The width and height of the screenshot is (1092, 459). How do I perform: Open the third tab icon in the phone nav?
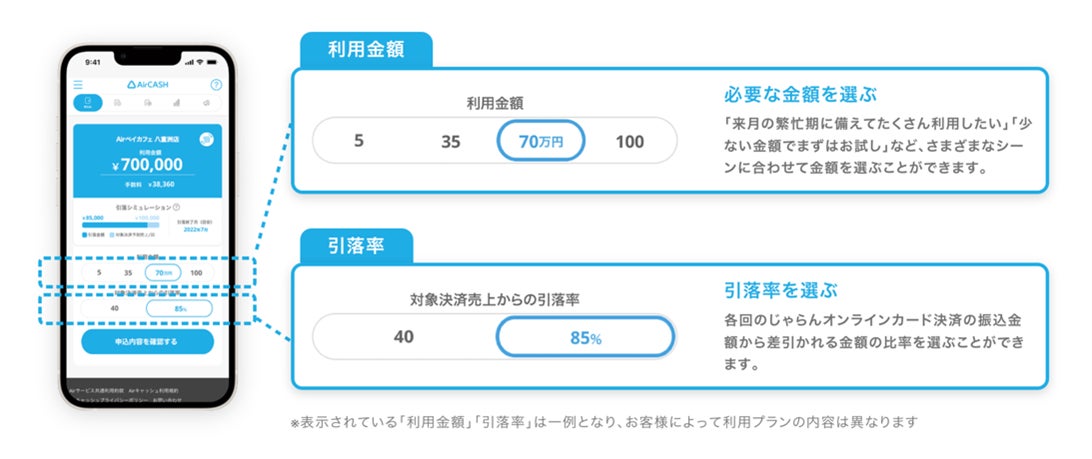147,102
